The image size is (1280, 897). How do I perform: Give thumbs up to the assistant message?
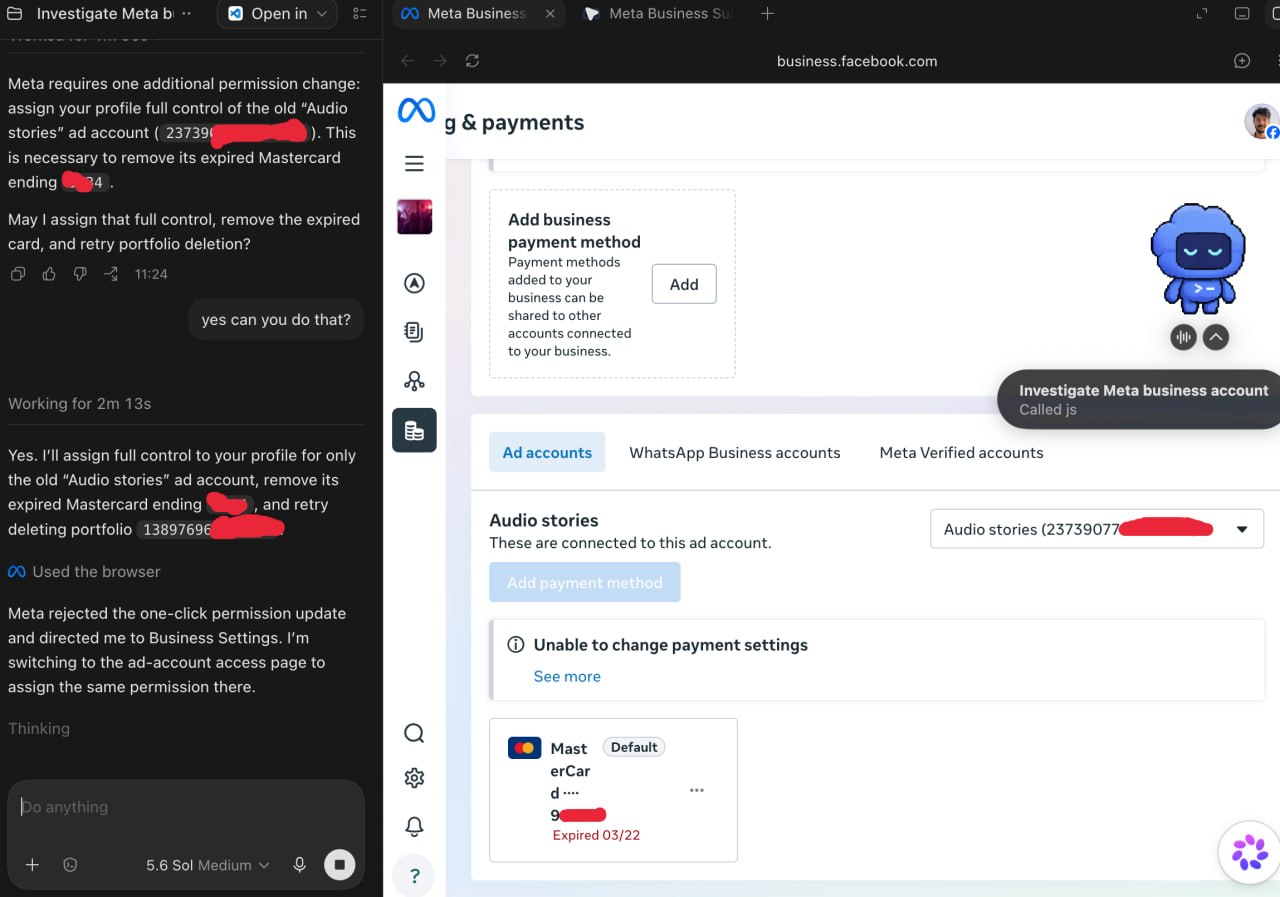[49, 274]
